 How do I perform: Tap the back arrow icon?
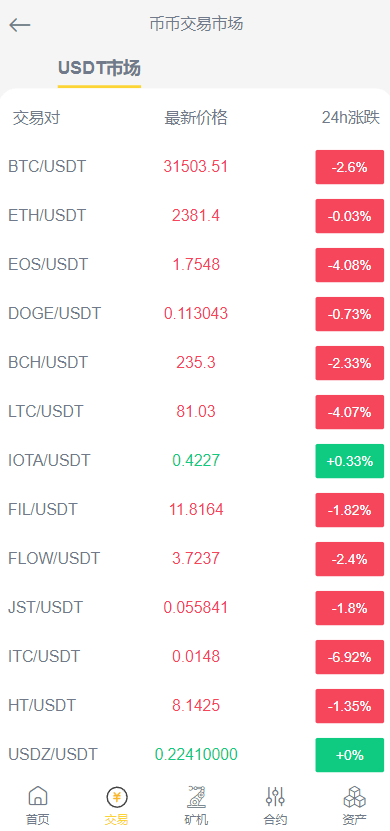(20, 24)
